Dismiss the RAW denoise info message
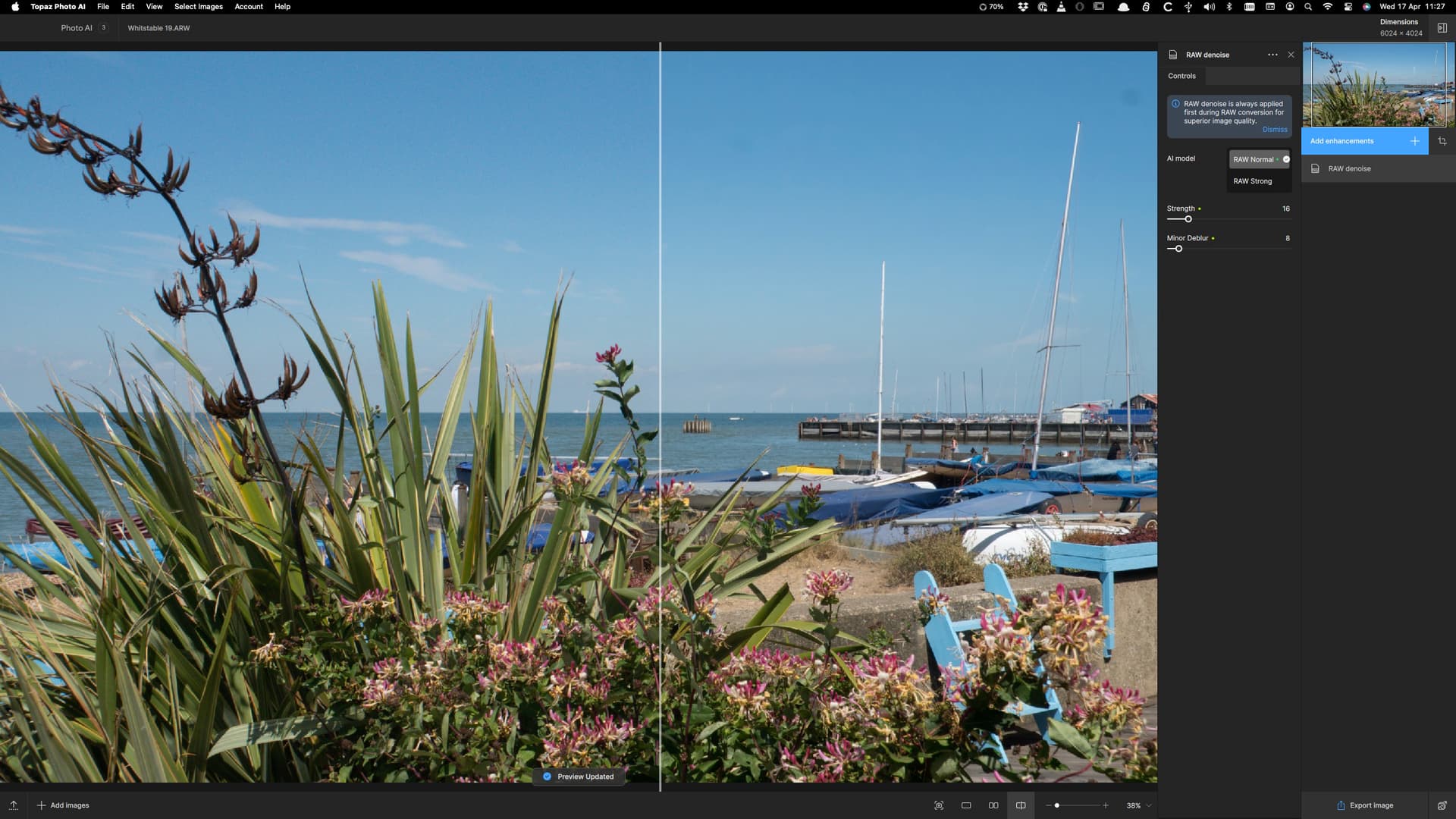The height and width of the screenshot is (819, 1456). click(x=1274, y=130)
